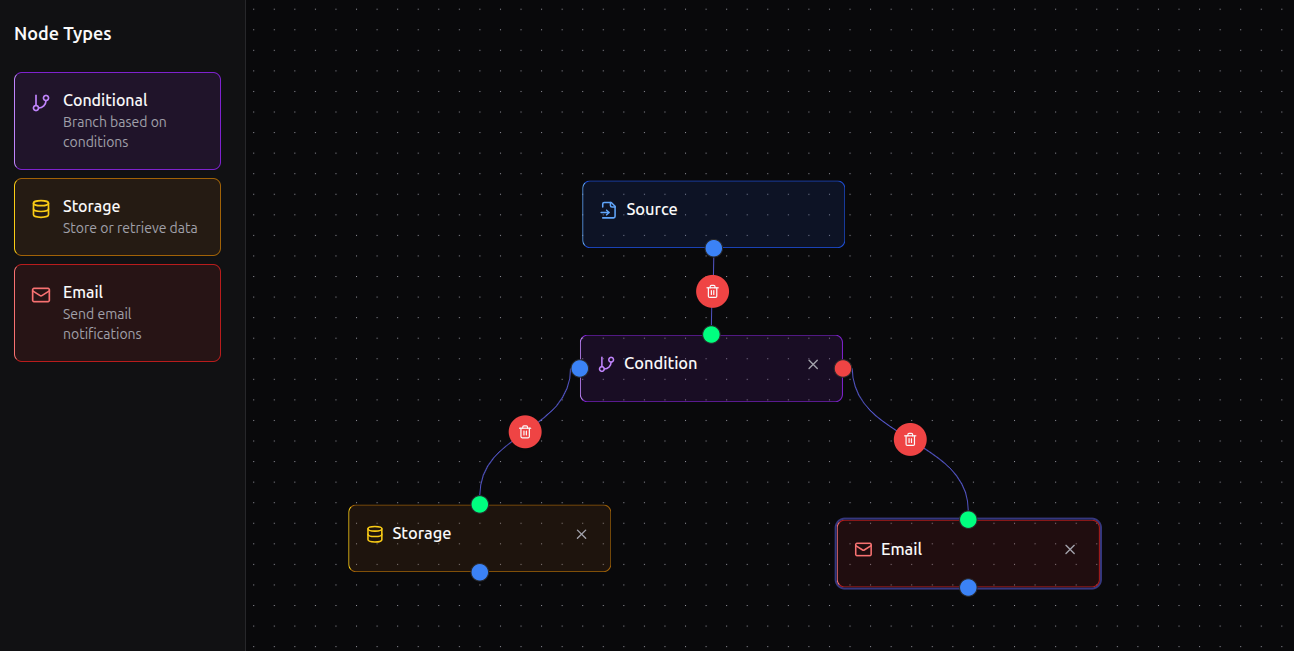Viewport: 1294px width, 651px height.
Task: Click the green input port of the Condition node
Action: point(711,334)
